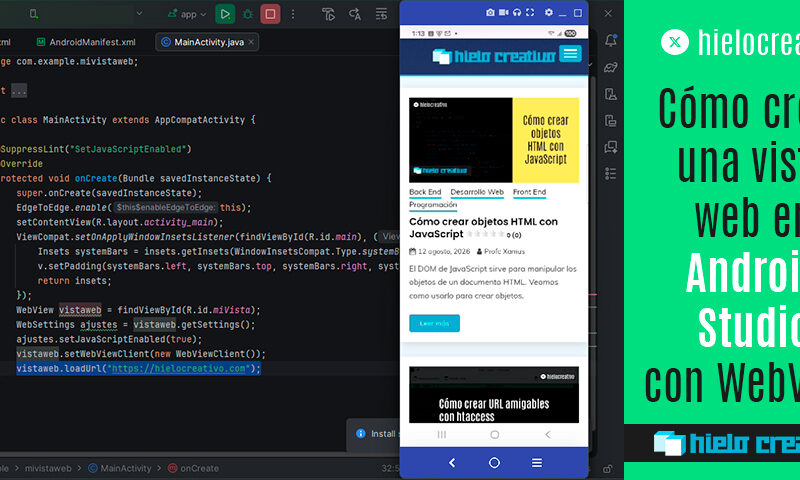Image resolution: width=800 pixels, height=480 pixels.
Task: Tap the Android back arrow in the device navbar
Action: coord(547,435)
